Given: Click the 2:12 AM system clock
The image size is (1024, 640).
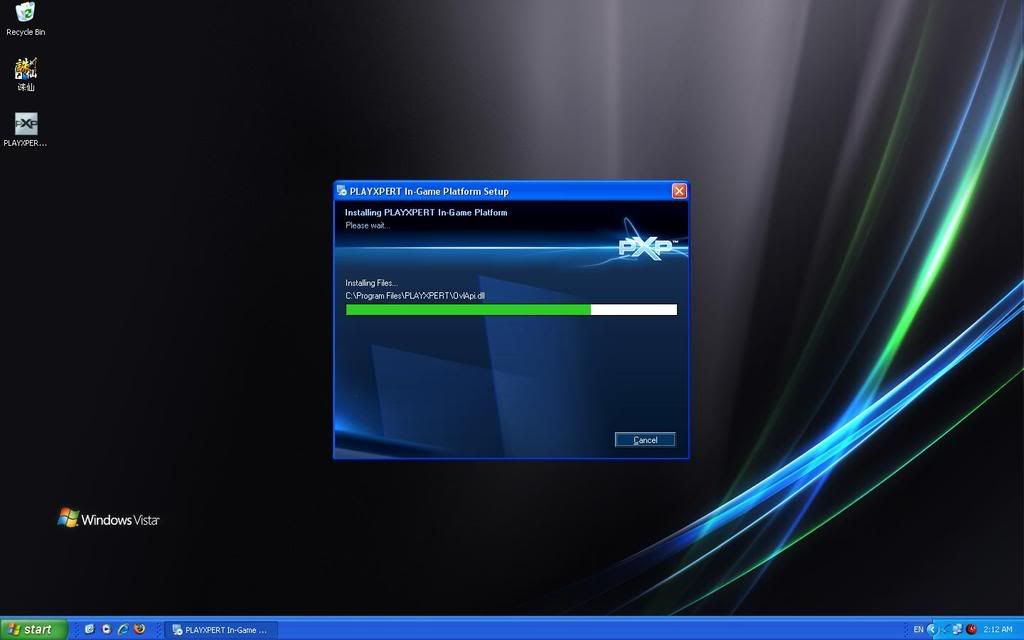Looking at the screenshot, I should pyautogui.click(x=997, y=630).
